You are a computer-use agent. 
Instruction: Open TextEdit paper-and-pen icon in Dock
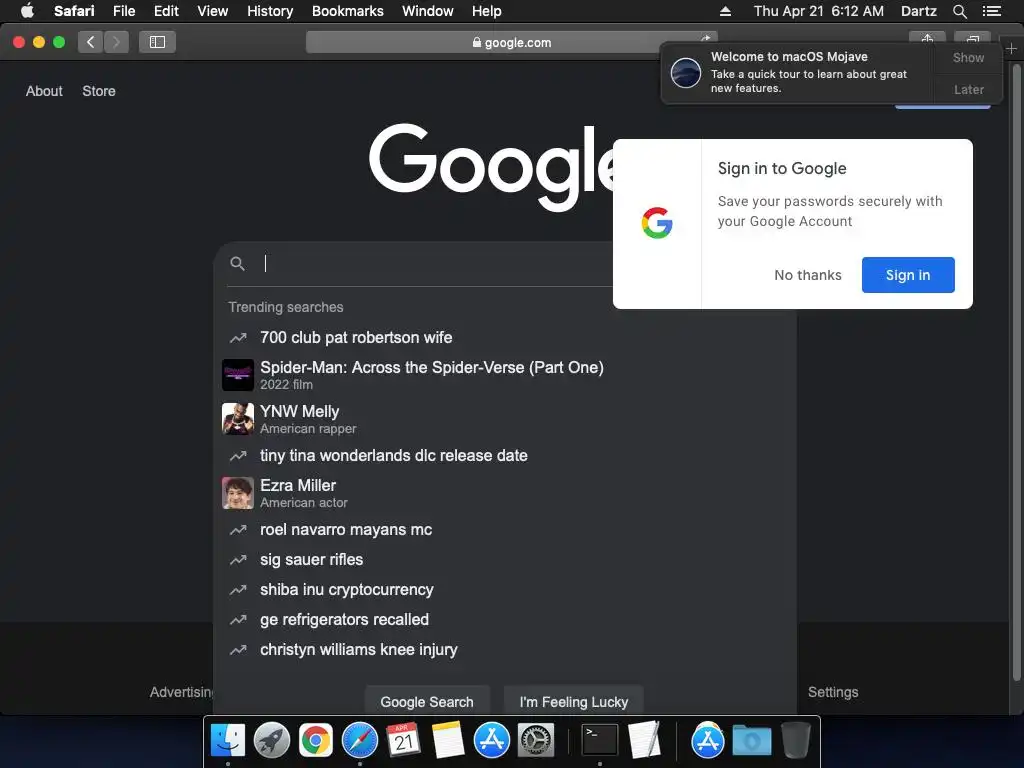pos(644,741)
